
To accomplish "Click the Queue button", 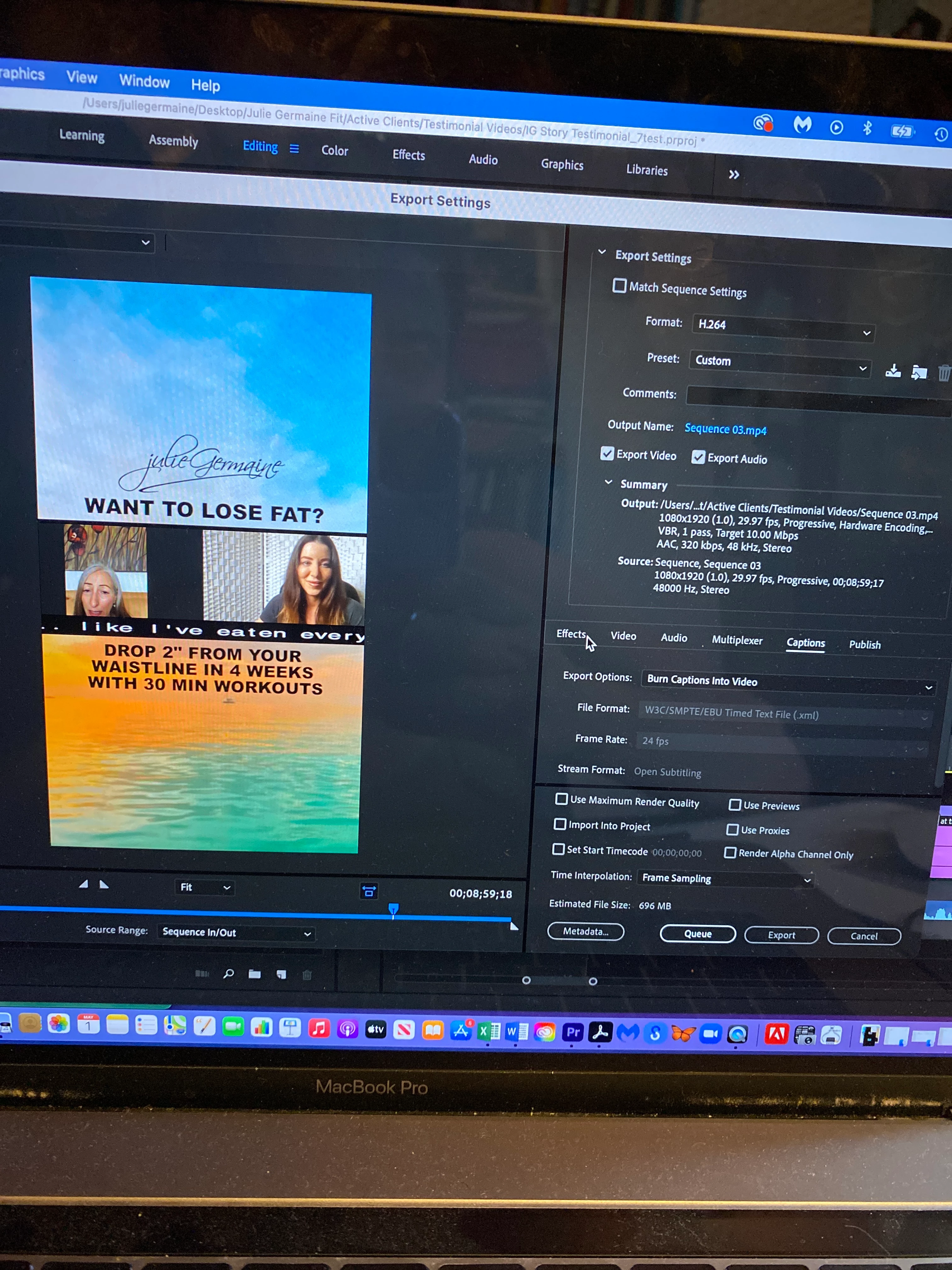I will click(697, 934).
